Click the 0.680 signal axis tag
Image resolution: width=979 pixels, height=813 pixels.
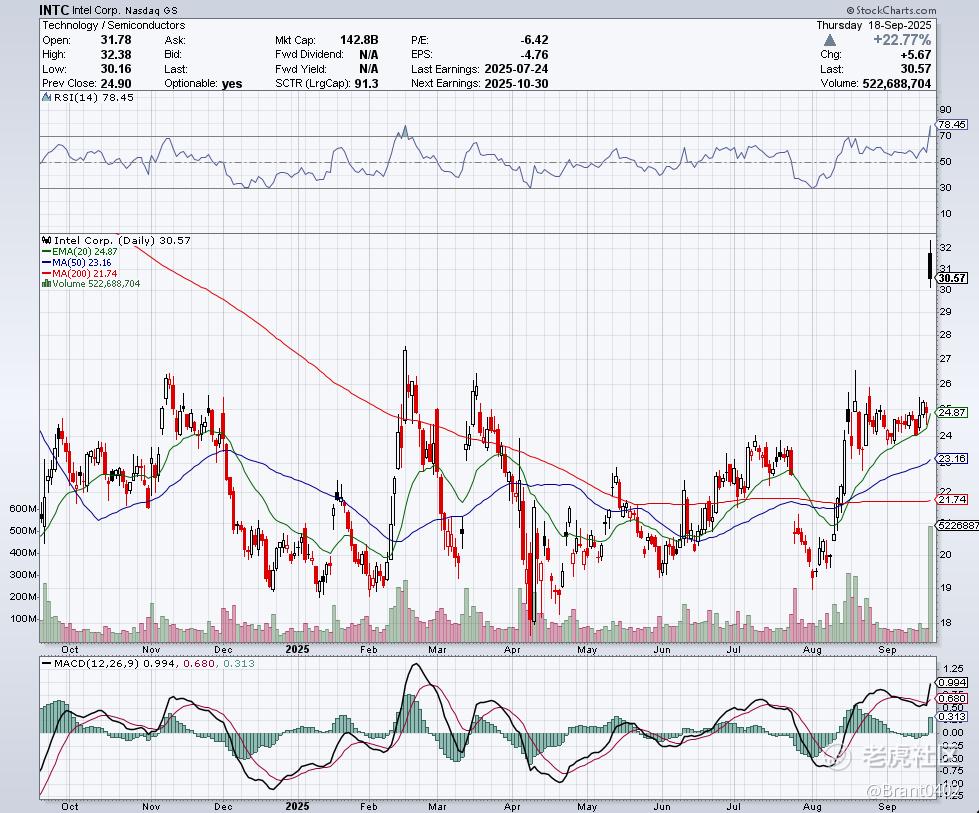(952, 698)
